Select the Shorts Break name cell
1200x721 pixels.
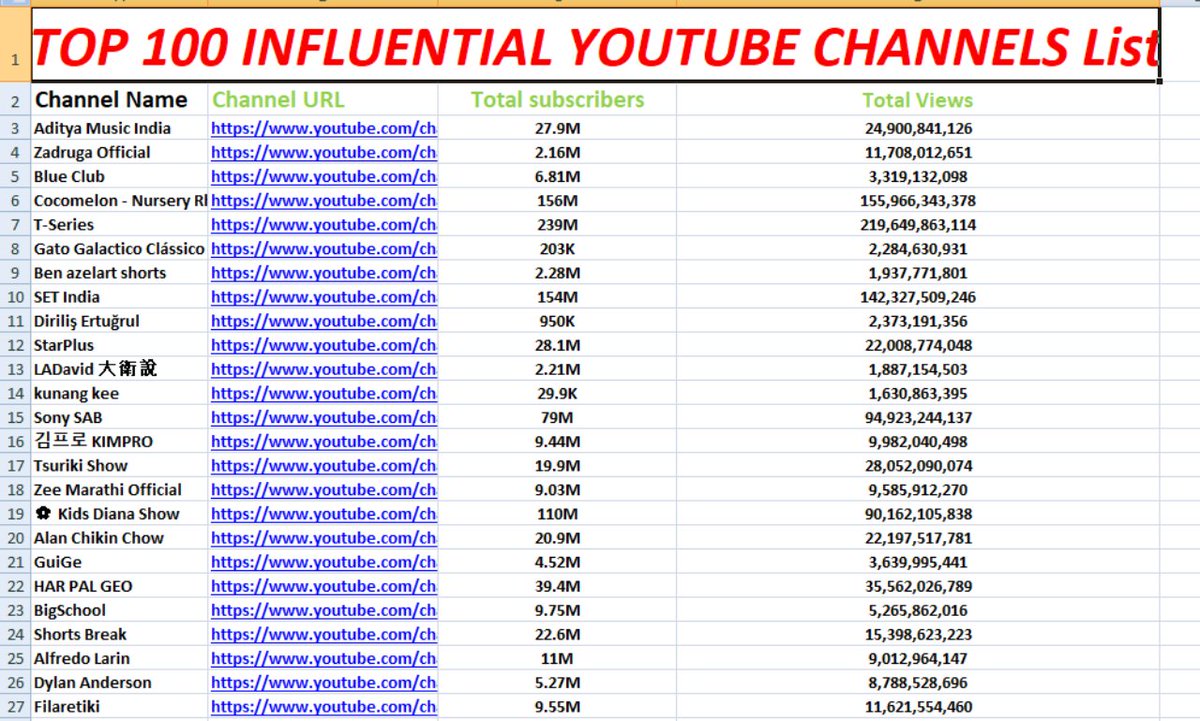click(119, 634)
